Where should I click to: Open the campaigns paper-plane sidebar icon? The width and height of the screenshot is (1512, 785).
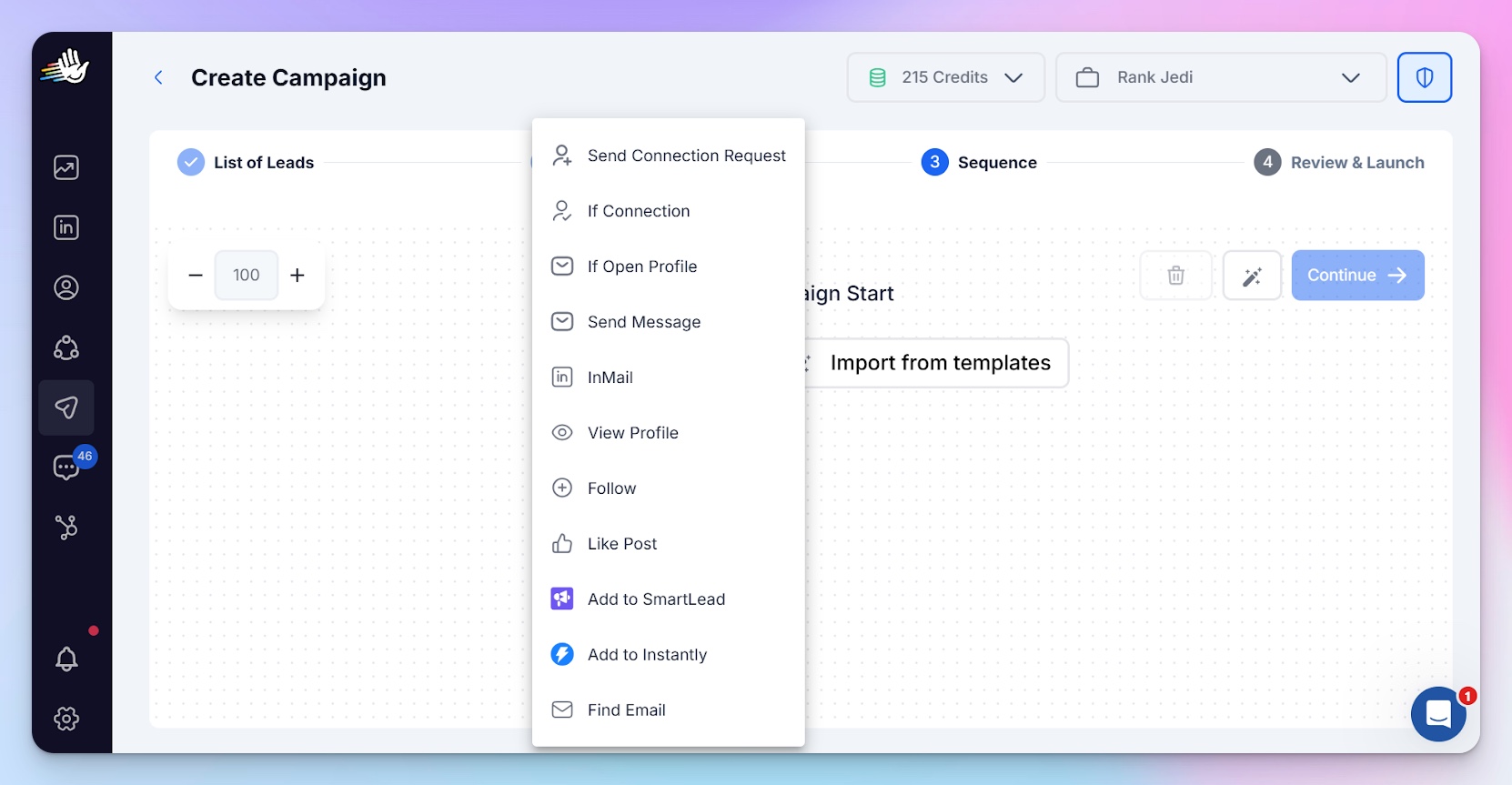tap(66, 408)
